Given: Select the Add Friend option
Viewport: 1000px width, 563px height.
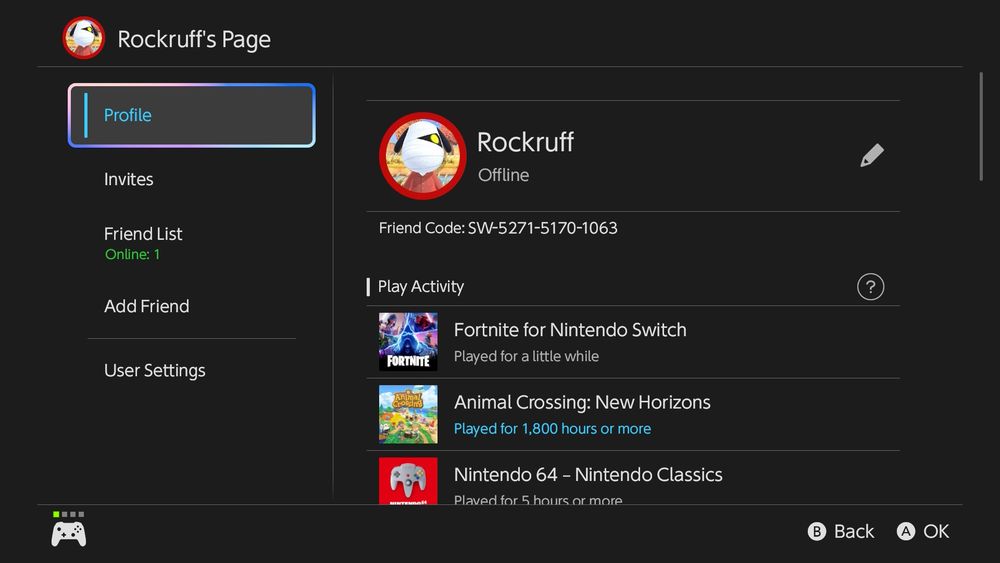Looking at the screenshot, I should [147, 306].
